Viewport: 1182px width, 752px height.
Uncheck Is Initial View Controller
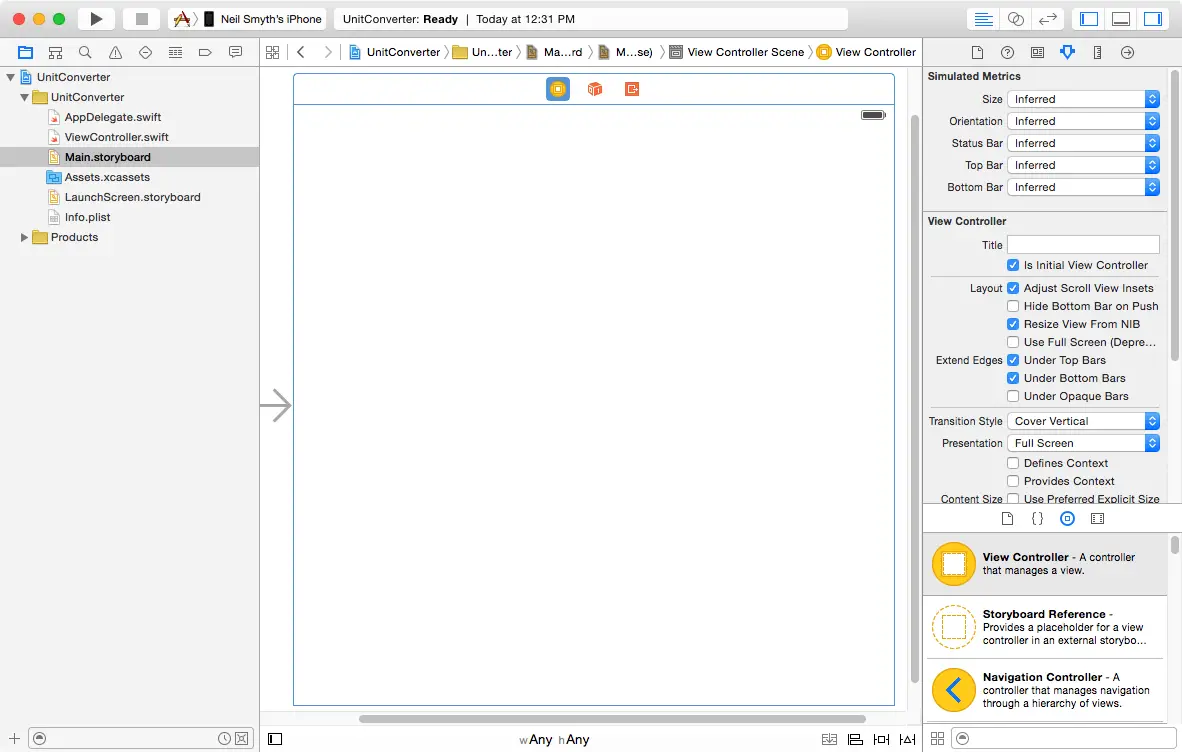[x=1013, y=265]
